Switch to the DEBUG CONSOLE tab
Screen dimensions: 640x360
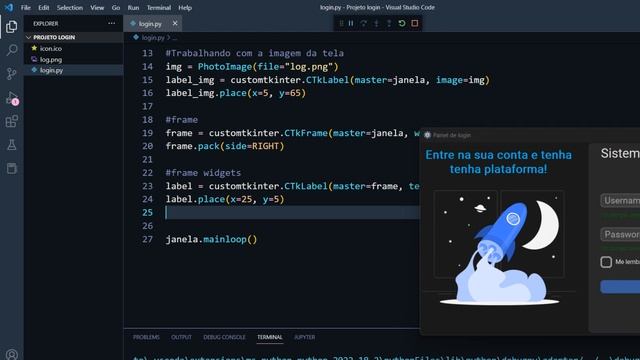224,337
